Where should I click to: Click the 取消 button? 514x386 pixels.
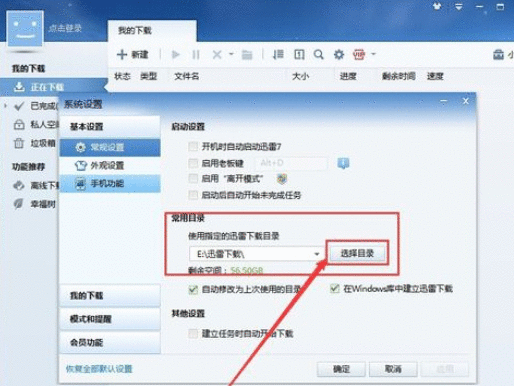[x=393, y=369]
